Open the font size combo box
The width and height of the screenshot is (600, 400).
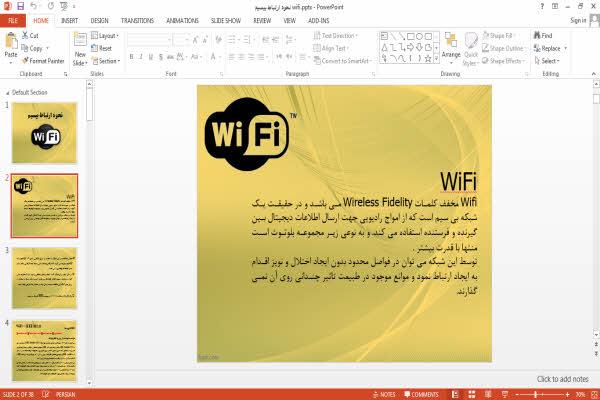point(181,40)
